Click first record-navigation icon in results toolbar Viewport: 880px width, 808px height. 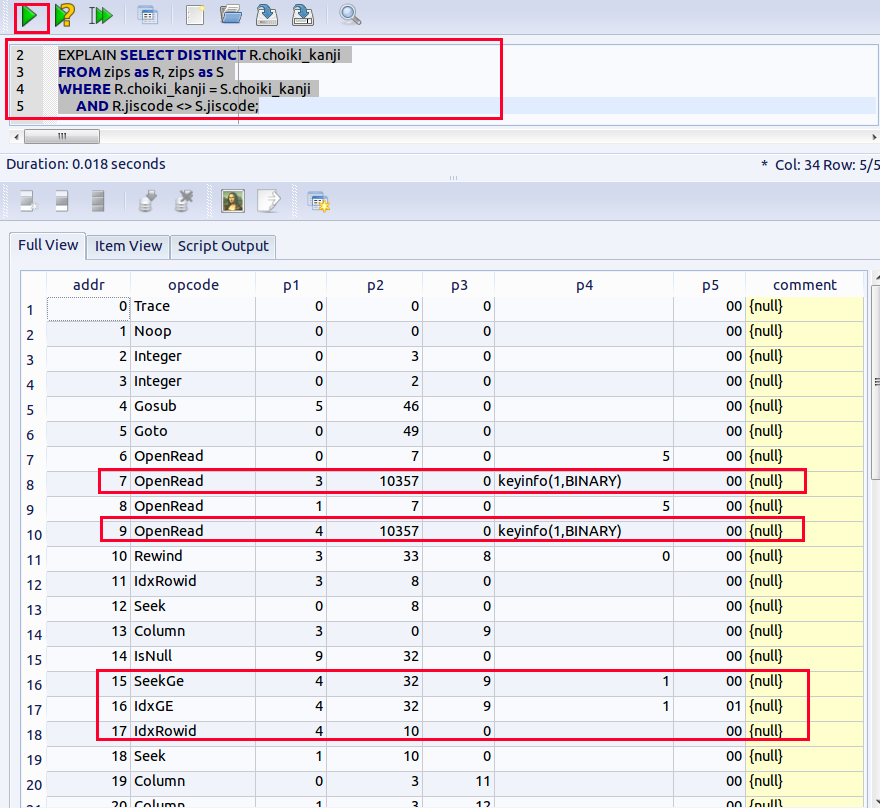(28, 201)
